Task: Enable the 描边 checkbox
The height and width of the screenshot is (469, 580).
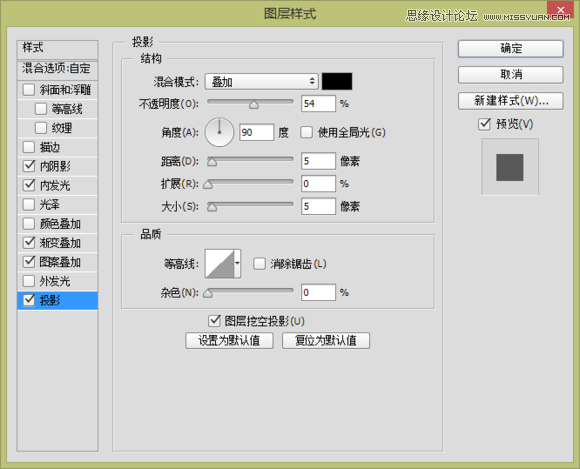Action: coord(29,147)
